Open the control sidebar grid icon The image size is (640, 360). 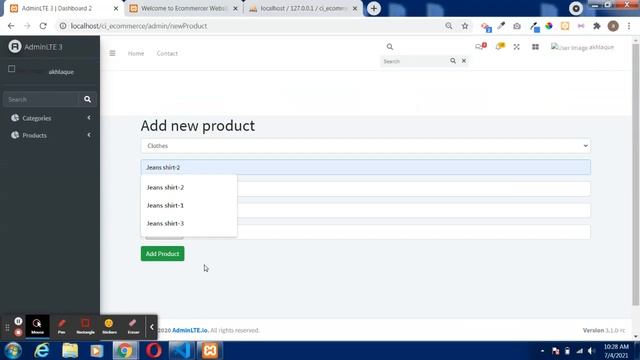pos(535,47)
